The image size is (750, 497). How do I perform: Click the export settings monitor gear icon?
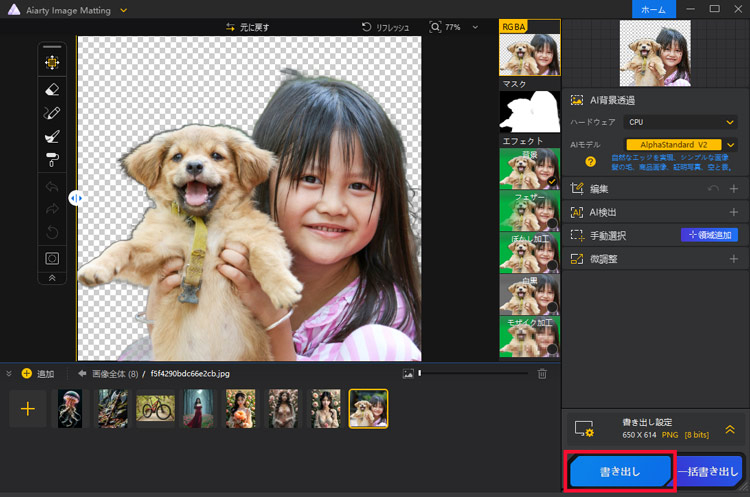point(584,429)
